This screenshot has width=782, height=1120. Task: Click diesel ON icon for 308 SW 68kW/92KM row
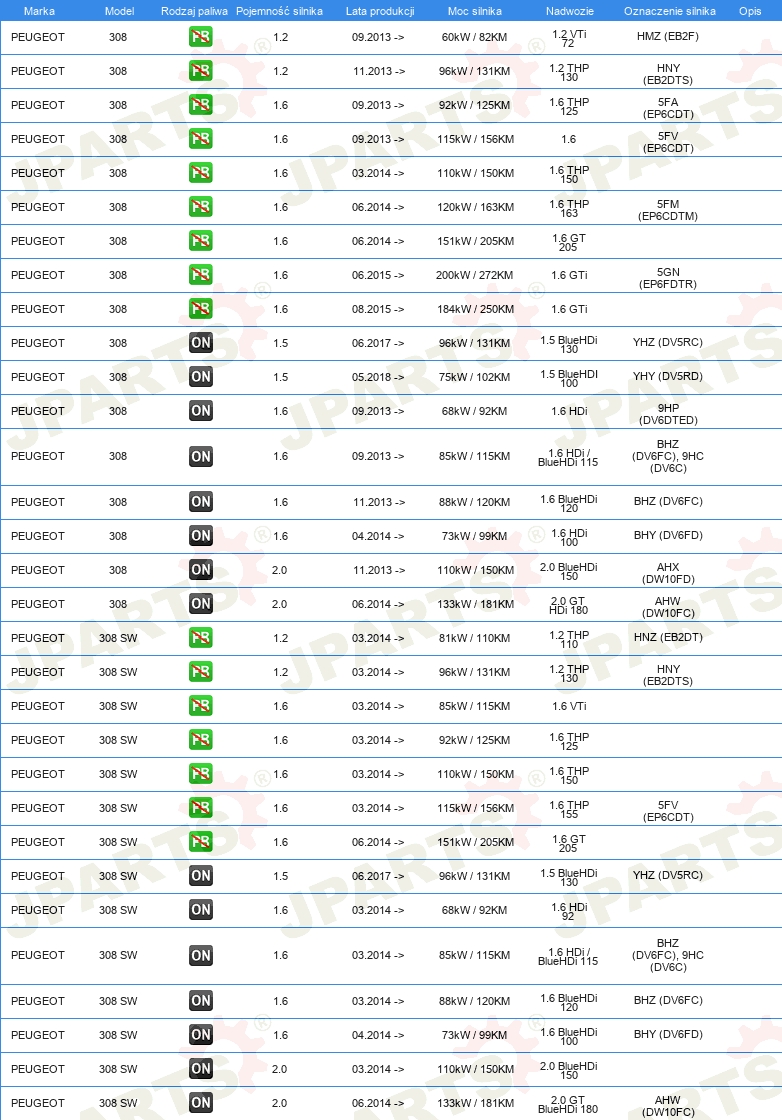[201, 910]
